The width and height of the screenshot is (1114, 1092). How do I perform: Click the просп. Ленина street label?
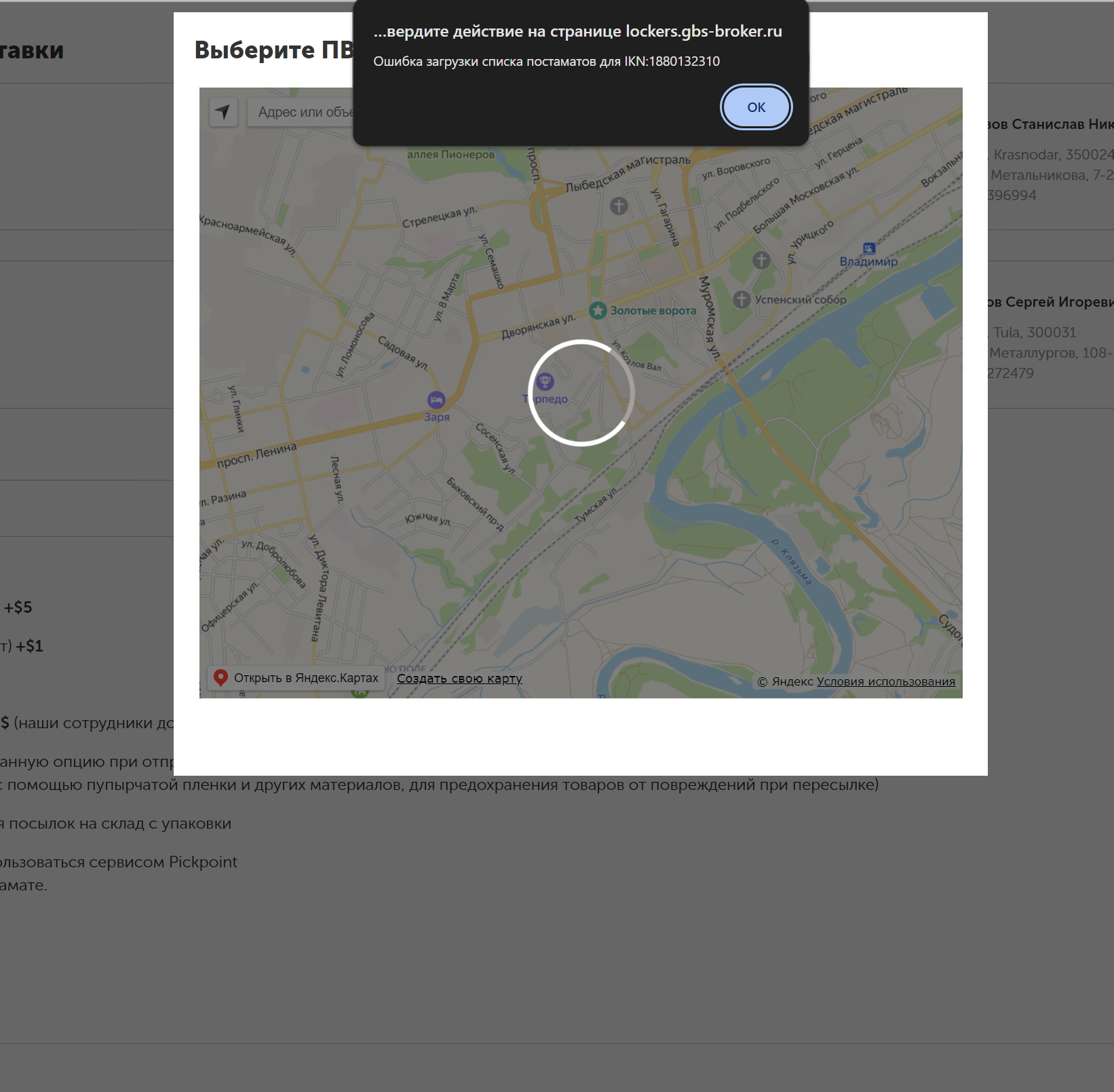(256, 455)
